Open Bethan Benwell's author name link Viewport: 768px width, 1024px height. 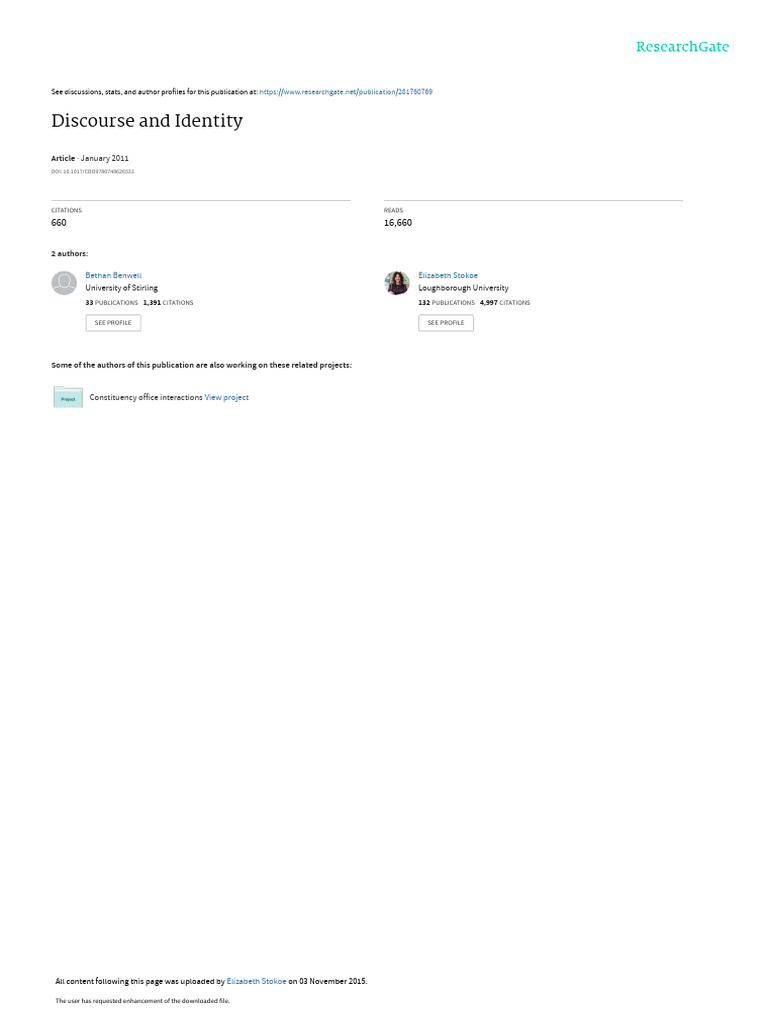[x=113, y=276]
